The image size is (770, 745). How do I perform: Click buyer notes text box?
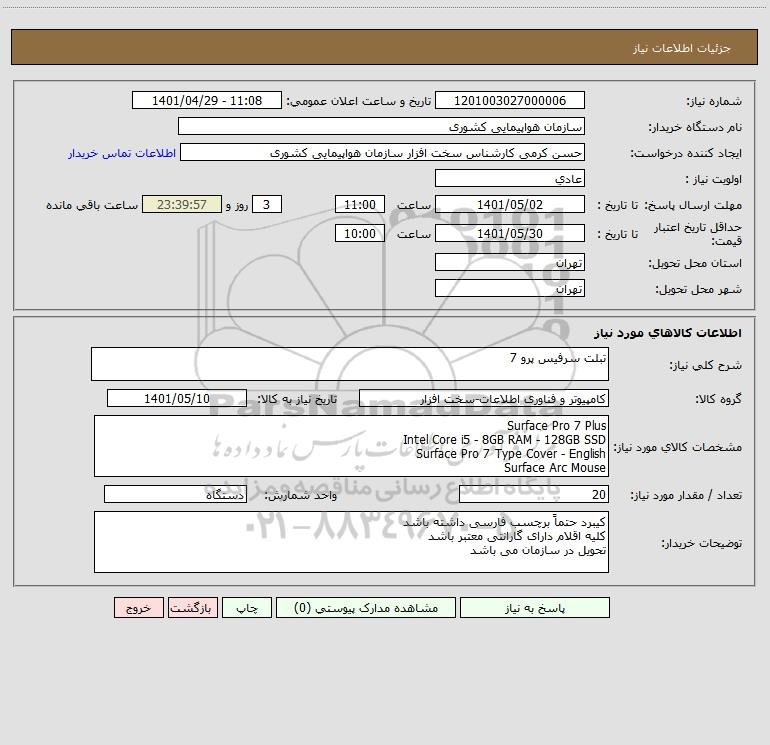351,542
